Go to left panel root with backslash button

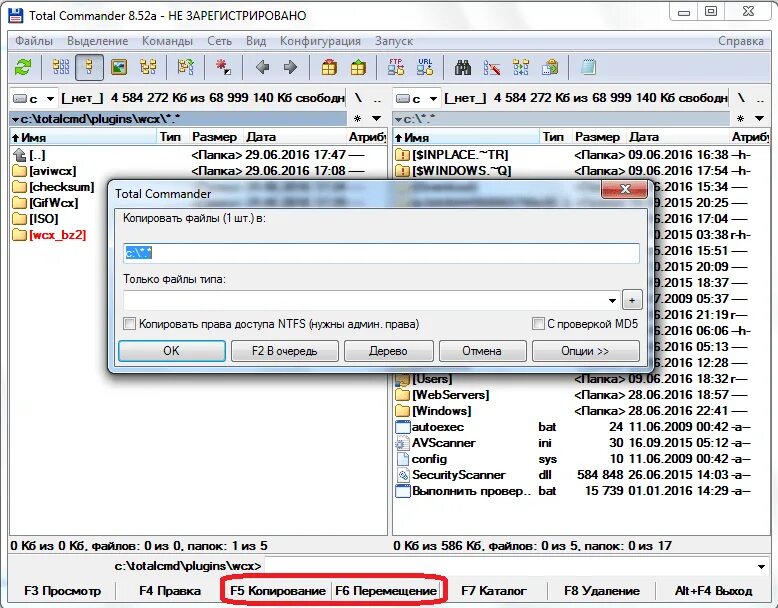(358, 99)
